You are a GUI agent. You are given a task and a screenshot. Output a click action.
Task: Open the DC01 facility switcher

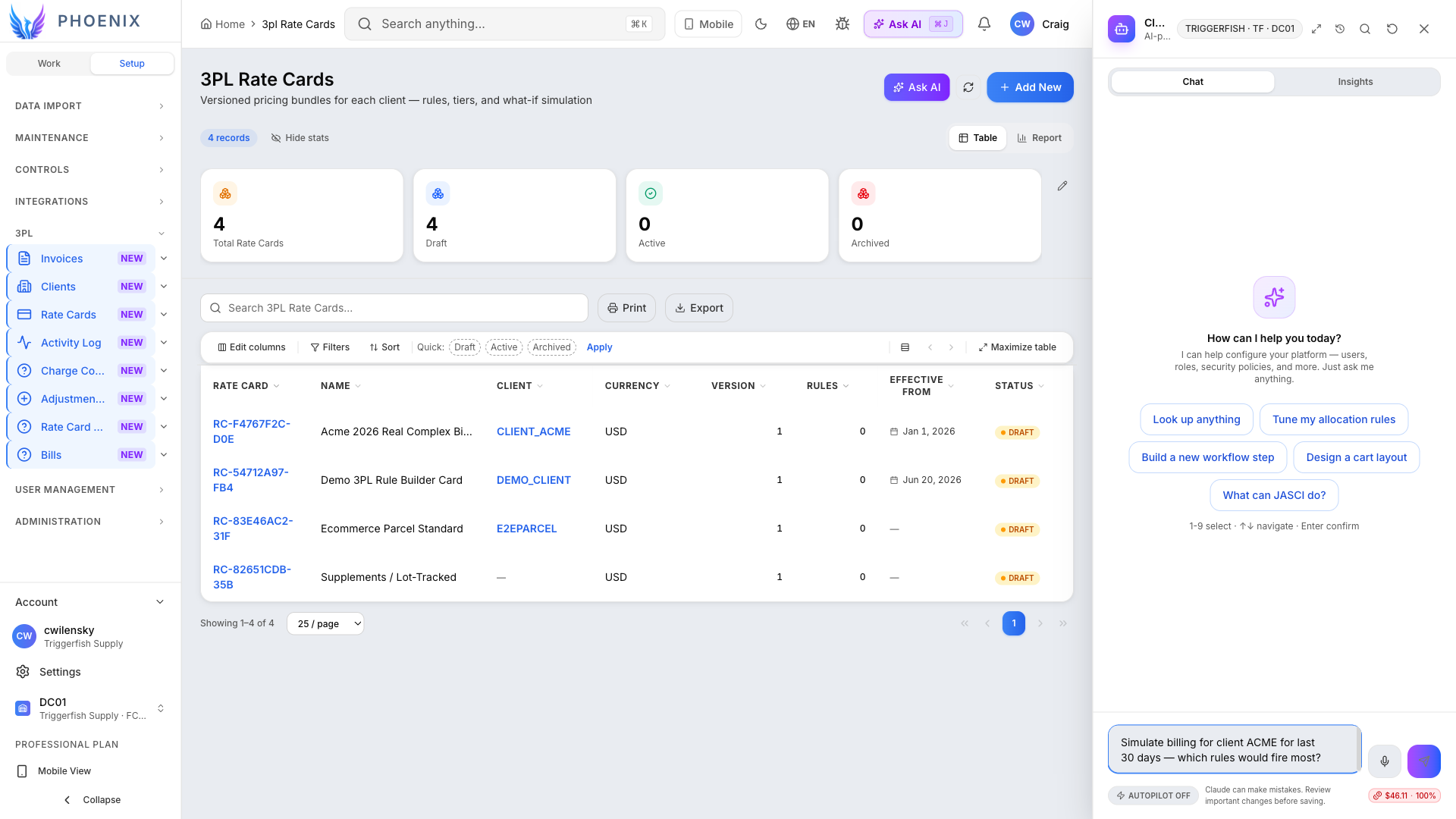89,708
